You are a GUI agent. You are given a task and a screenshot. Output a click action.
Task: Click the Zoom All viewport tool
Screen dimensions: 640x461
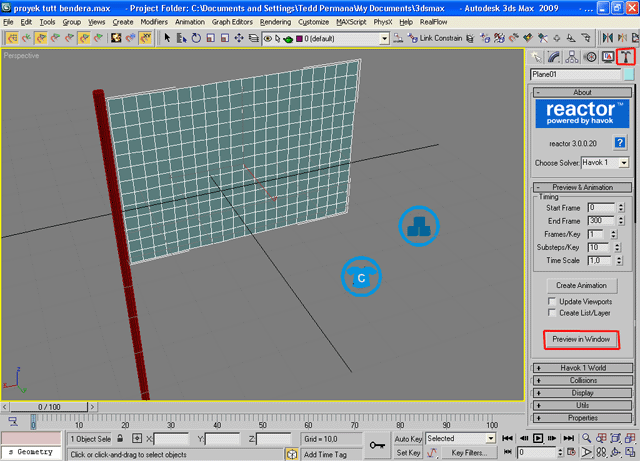click(601, 438)
